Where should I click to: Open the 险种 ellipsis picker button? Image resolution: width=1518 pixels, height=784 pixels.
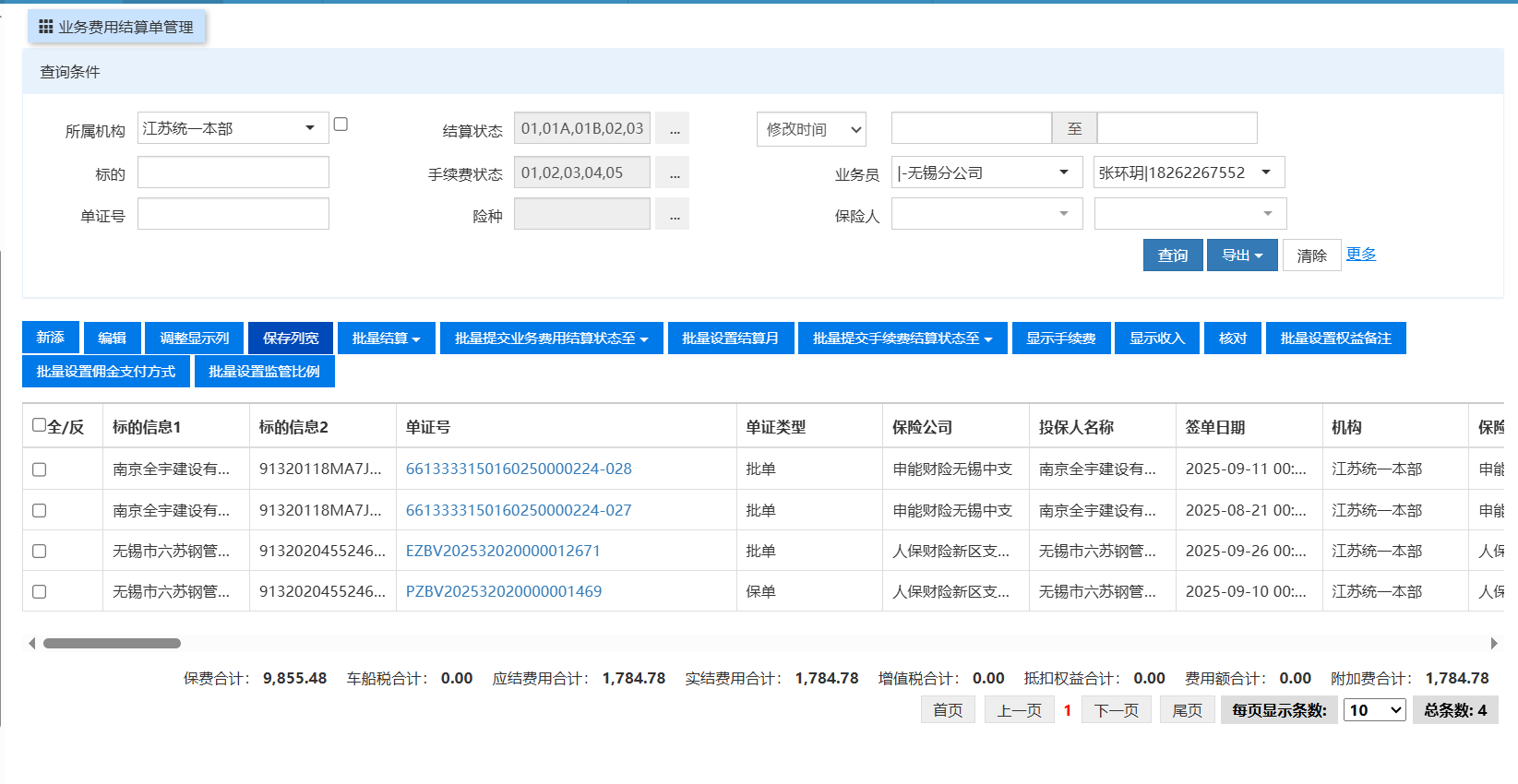tap(674, 216)
